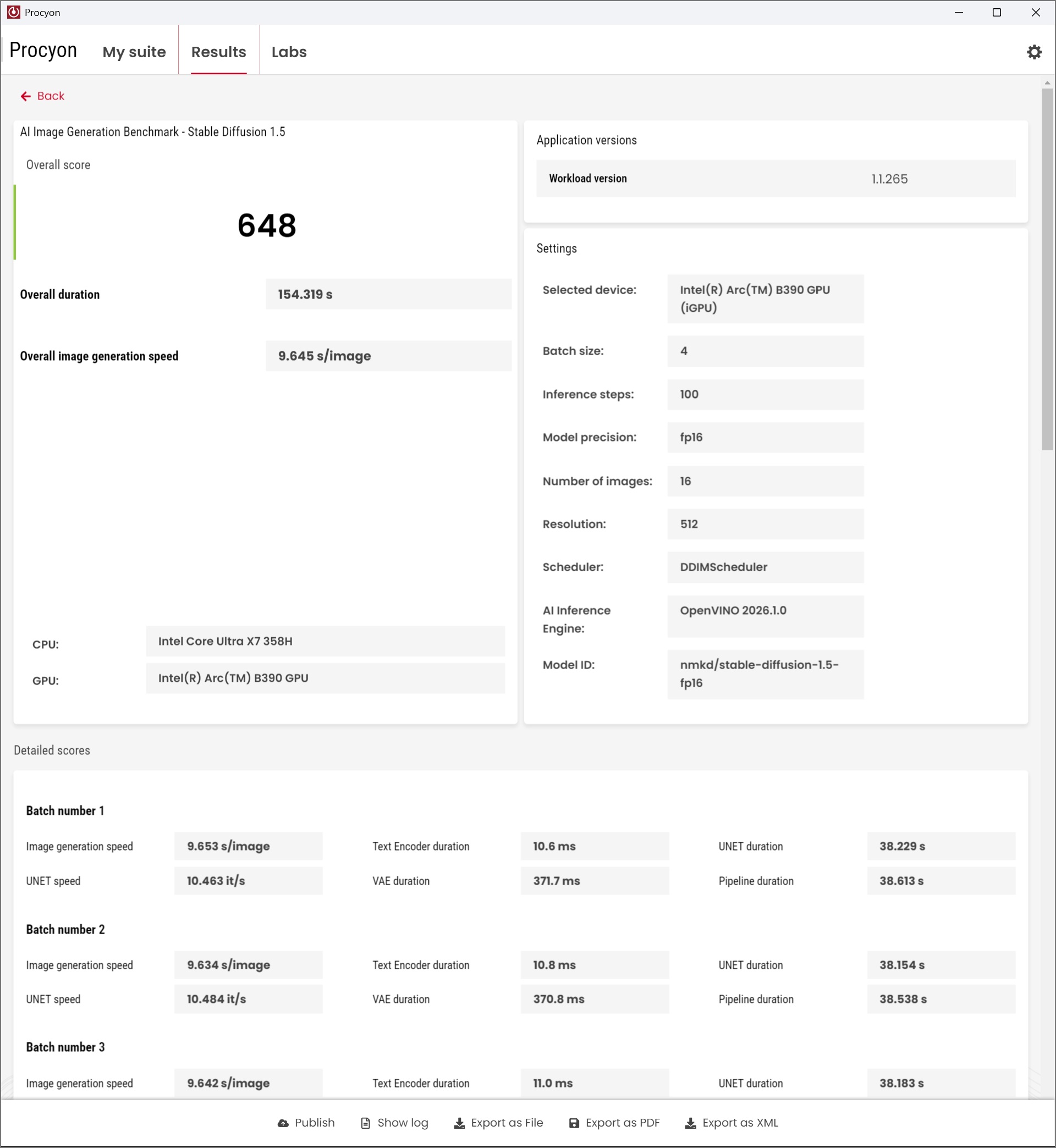Screen dimensions: 1056x1148
Task: Click Batch 2 VAE duration 370.8 ms
Action: (595, 1000)
